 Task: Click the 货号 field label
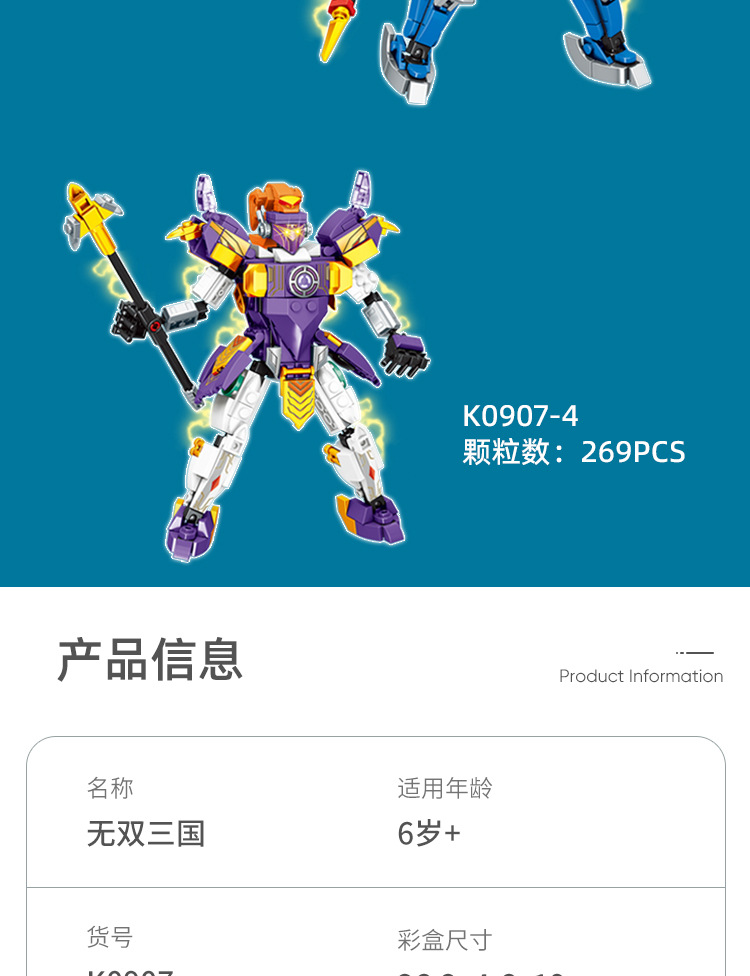coord(110,937)
